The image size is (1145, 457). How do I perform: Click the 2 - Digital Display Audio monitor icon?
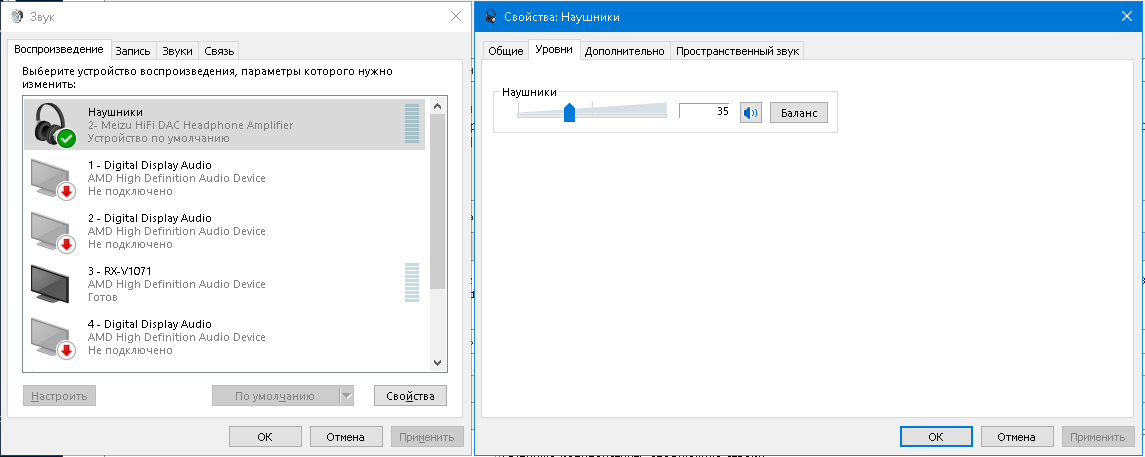click(53, 230)
